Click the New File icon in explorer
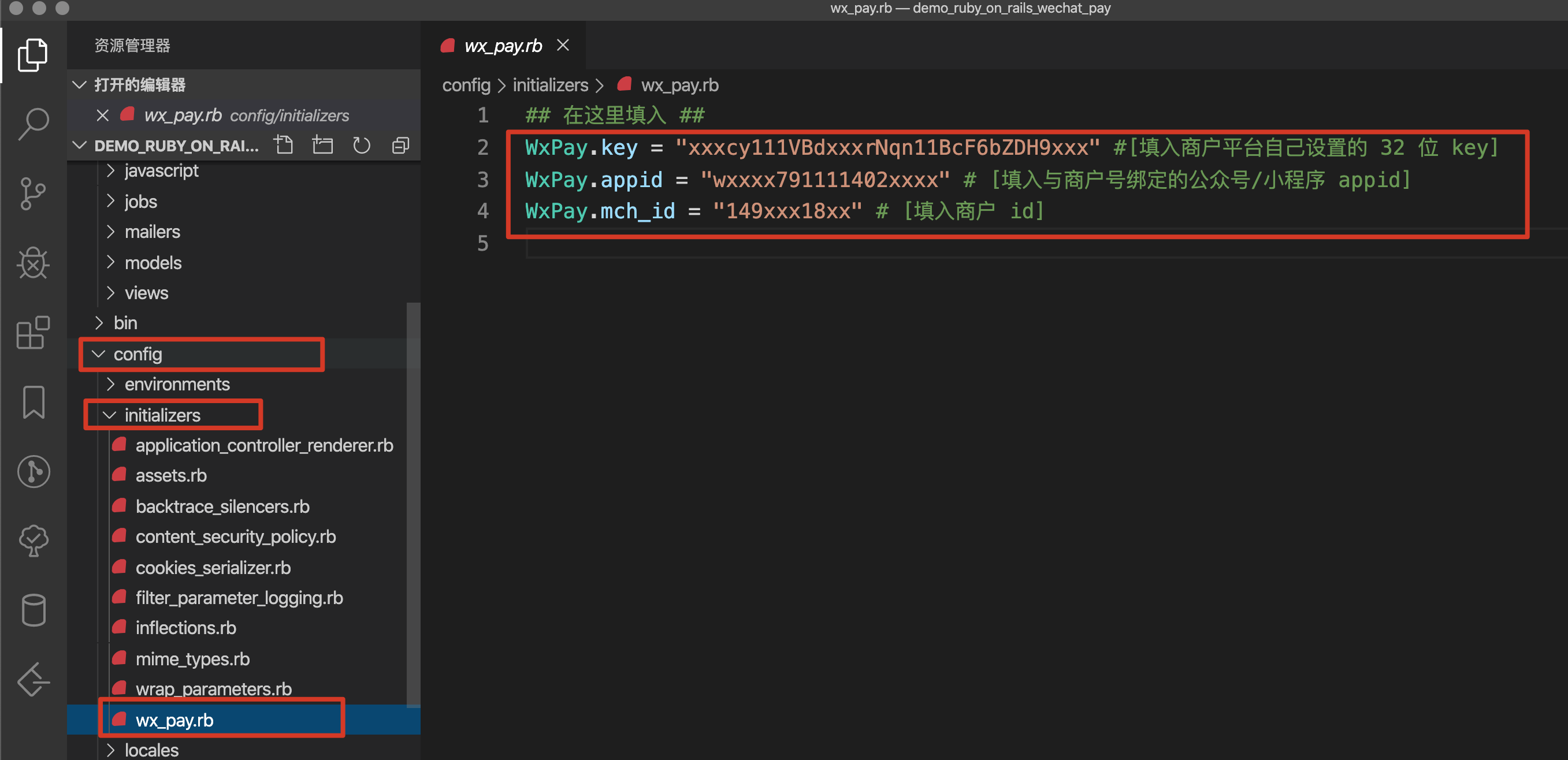The height and width of the screenshot is (760, 1568). click(x=283, y=146)
